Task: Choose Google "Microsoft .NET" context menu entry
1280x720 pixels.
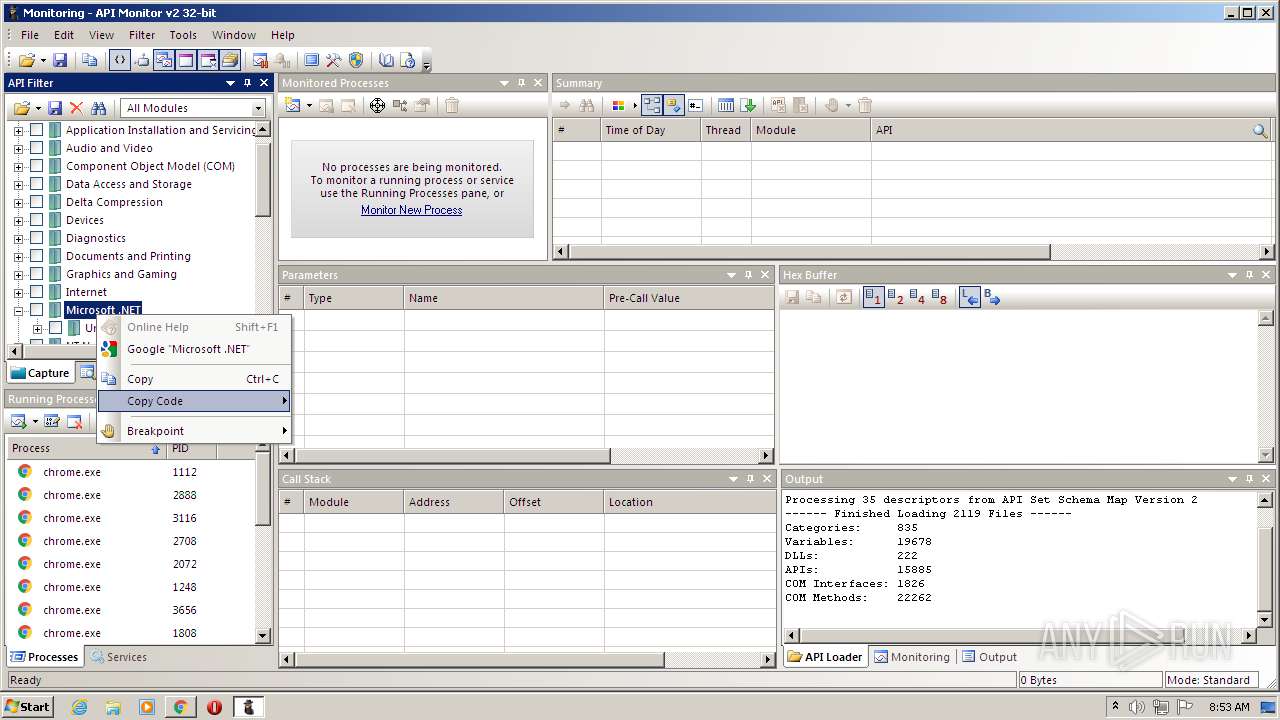Action: [194, 349]
